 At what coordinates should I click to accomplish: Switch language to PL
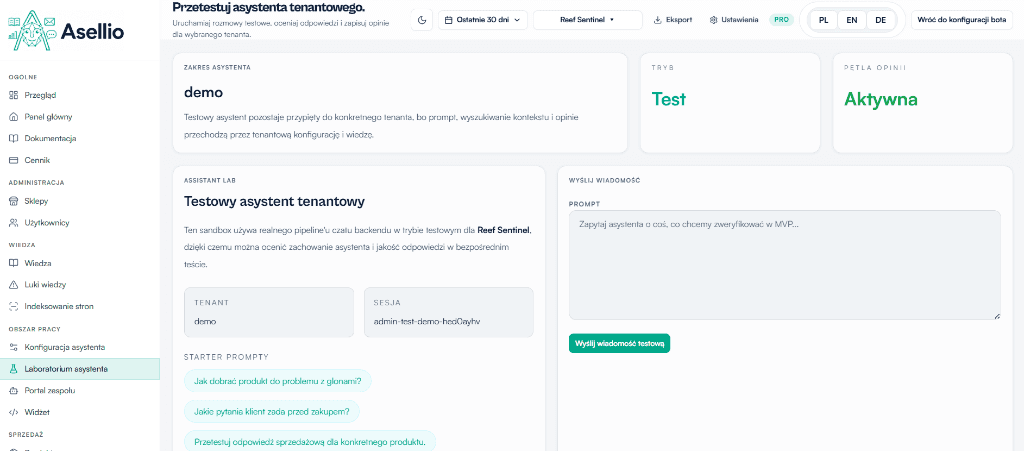pyautogui.click(x=824, y=20)
